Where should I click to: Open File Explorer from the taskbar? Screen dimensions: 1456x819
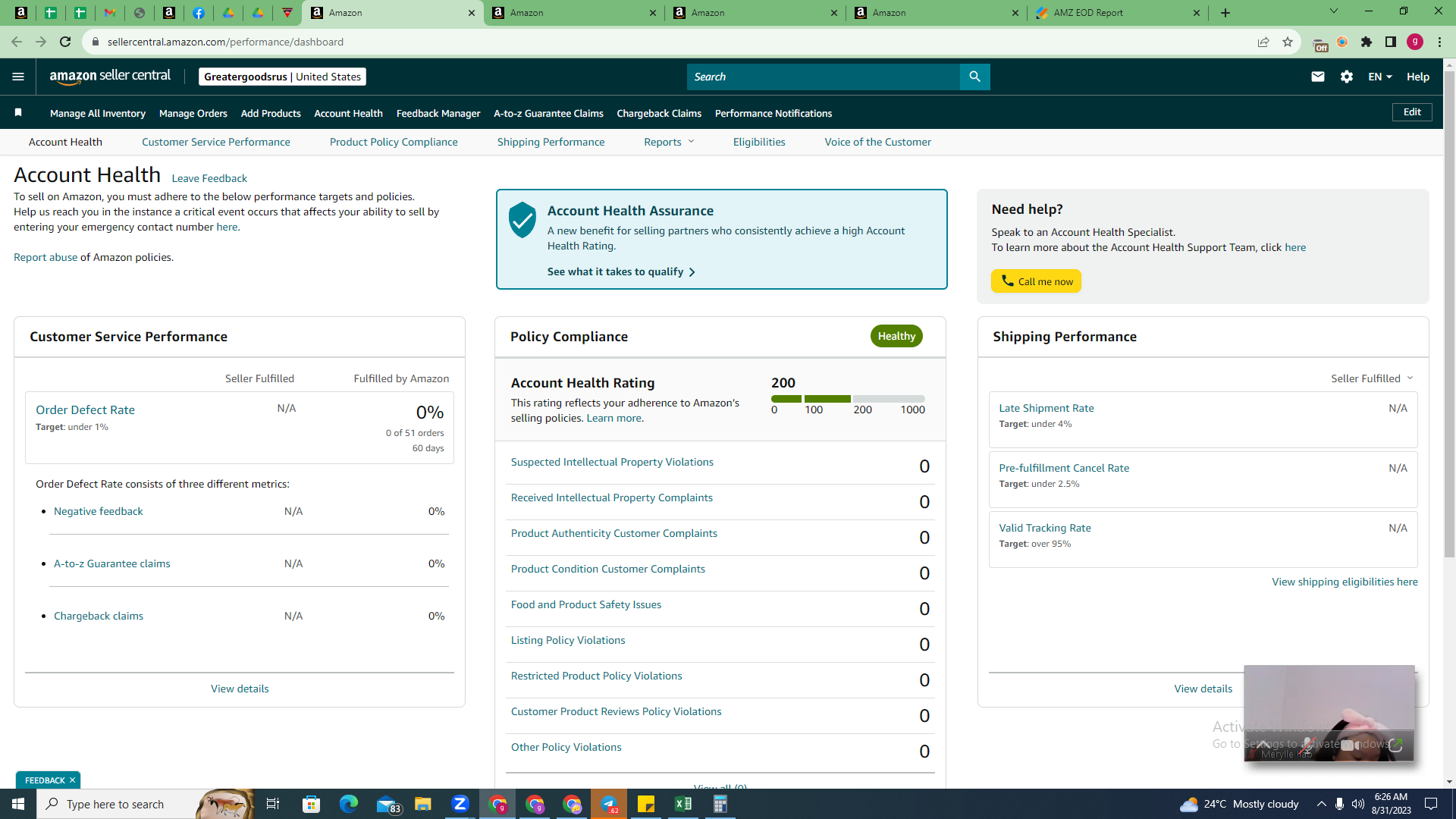(x=422, y=804)
